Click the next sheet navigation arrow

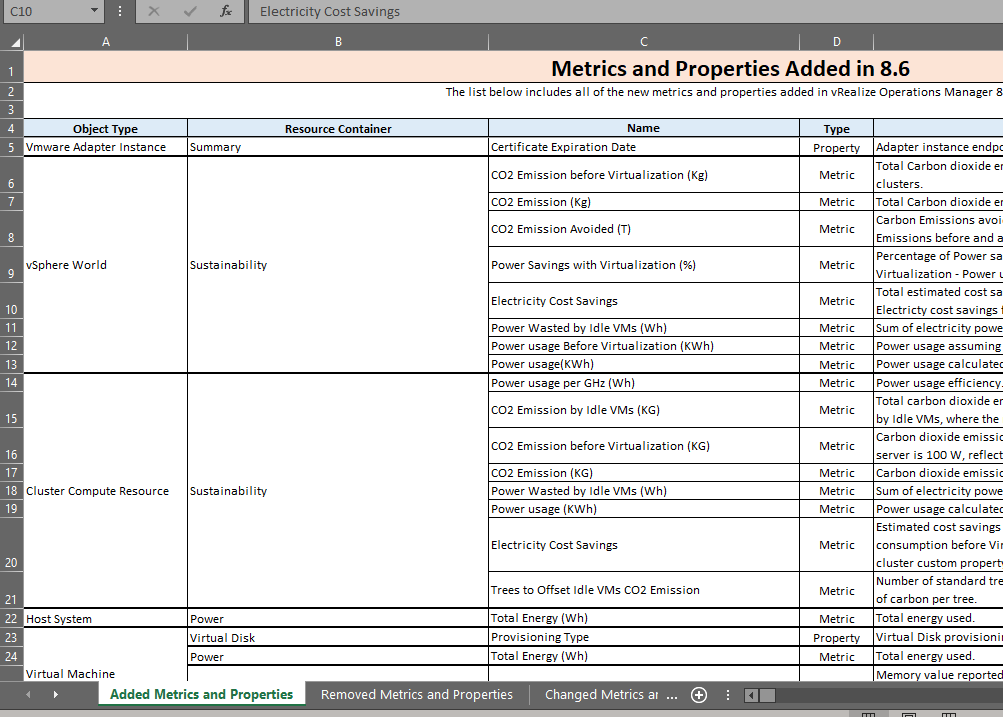[x=56, y=695]
